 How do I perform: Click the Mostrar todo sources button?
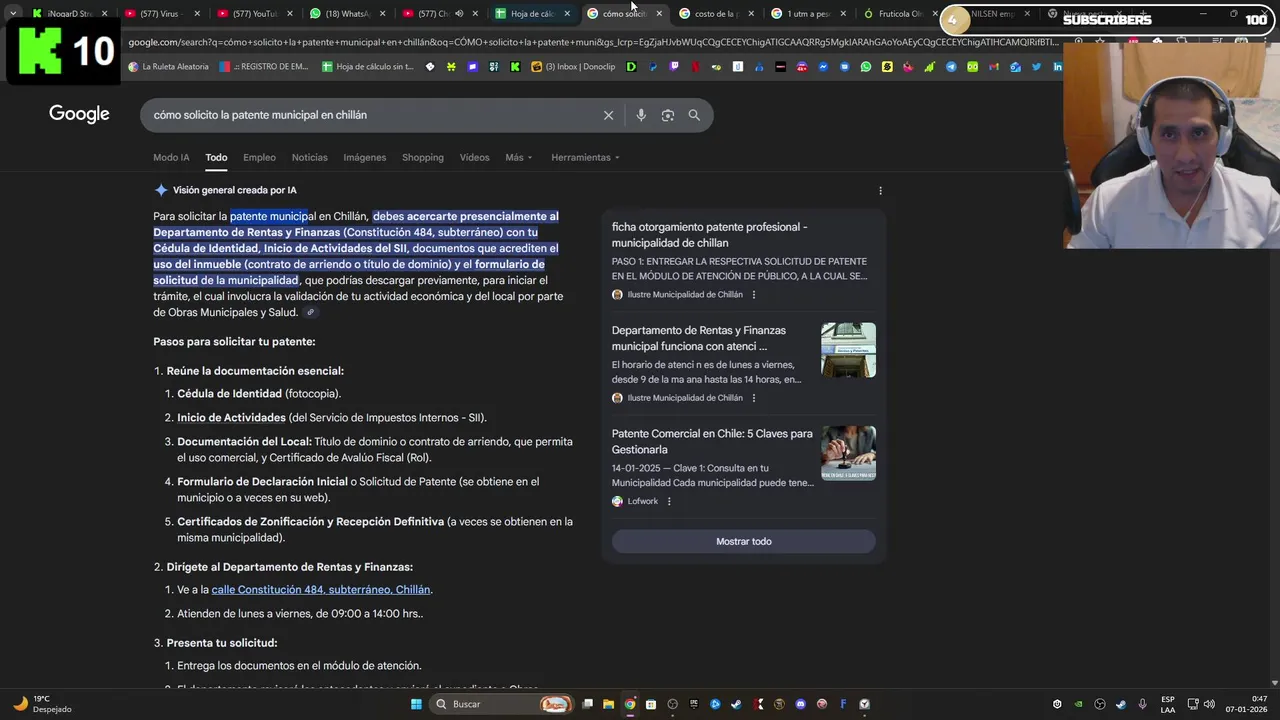(x=744, y=541)
